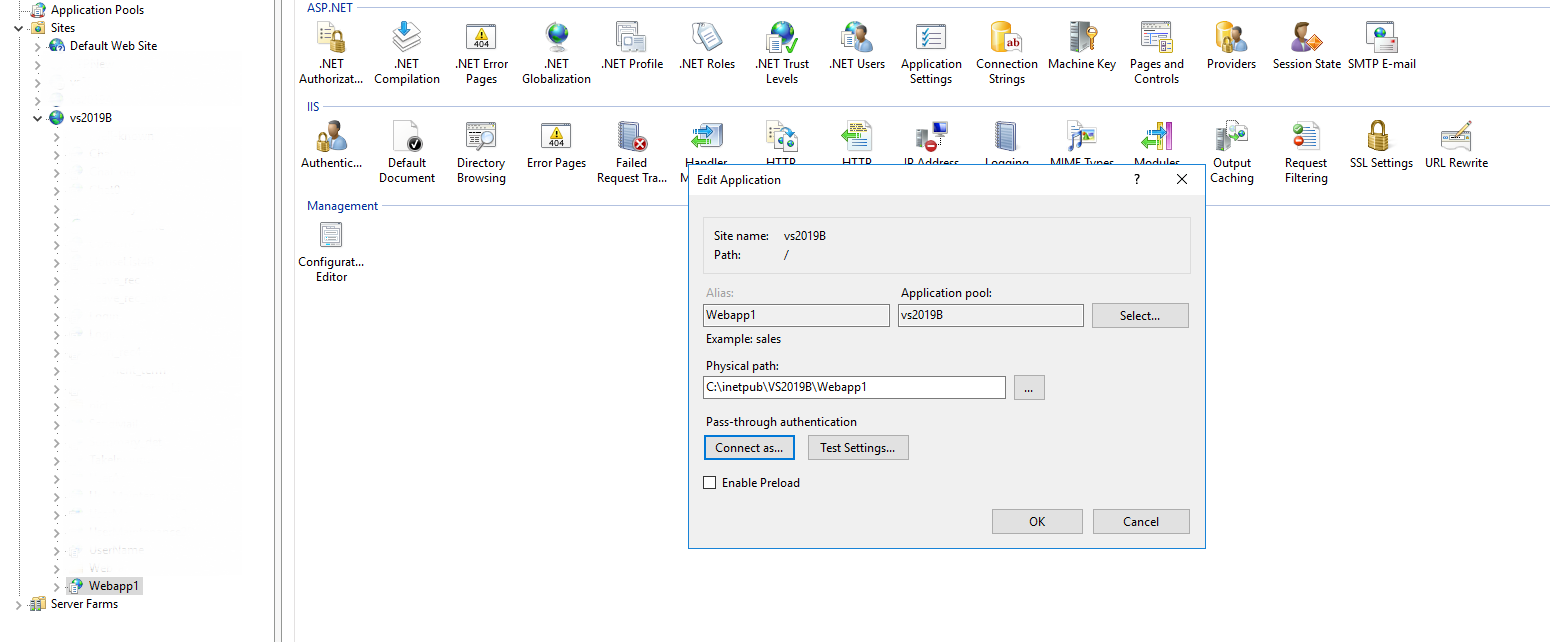Open Default Document feature
This screenshot has height=642, width=1550.
pos(407,152)
